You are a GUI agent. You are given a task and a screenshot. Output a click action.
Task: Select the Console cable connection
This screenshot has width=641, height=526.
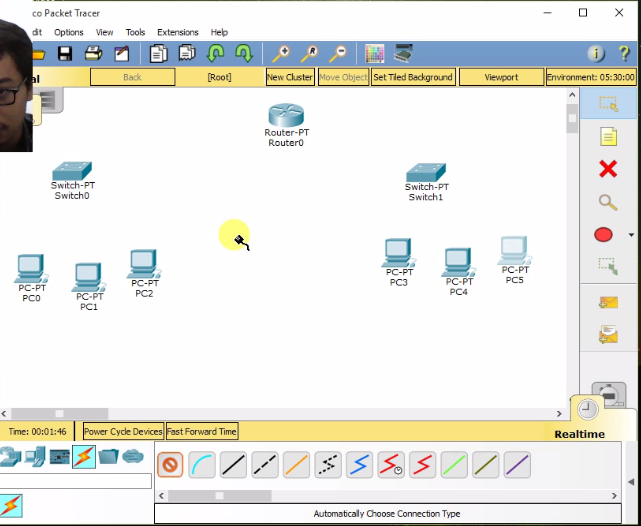[x=202, y=465]
